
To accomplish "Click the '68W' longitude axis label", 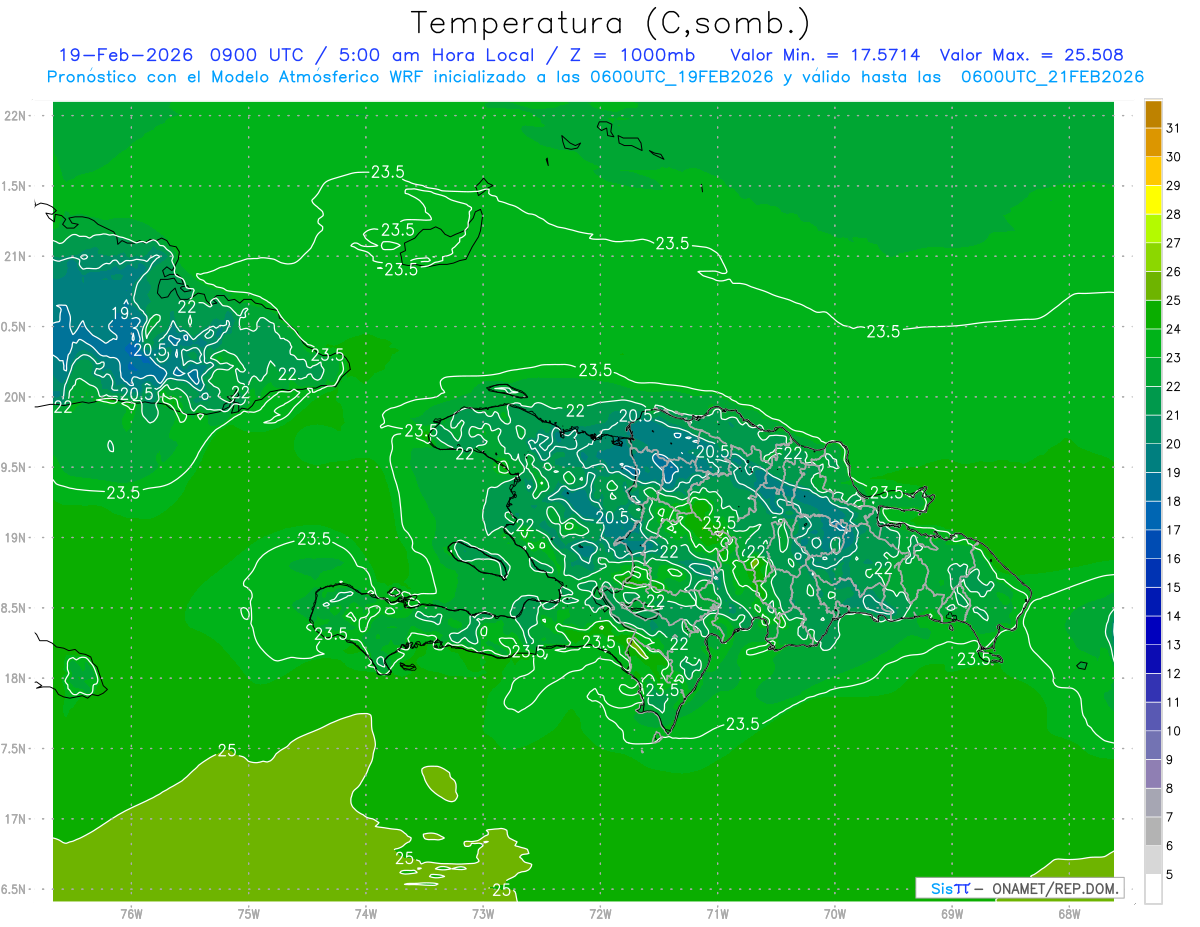I will point(1069,914).
